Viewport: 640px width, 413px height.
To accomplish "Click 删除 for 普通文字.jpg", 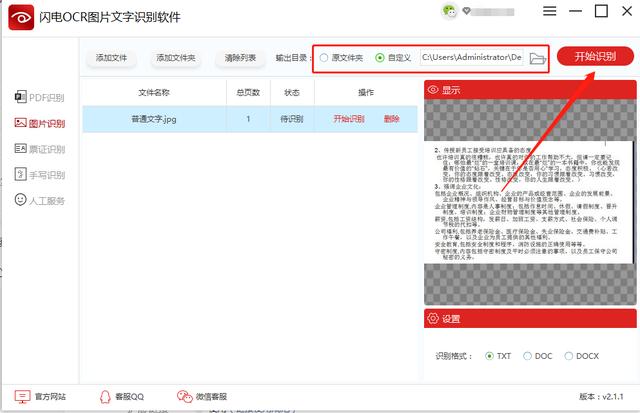I will pos(391,119).
